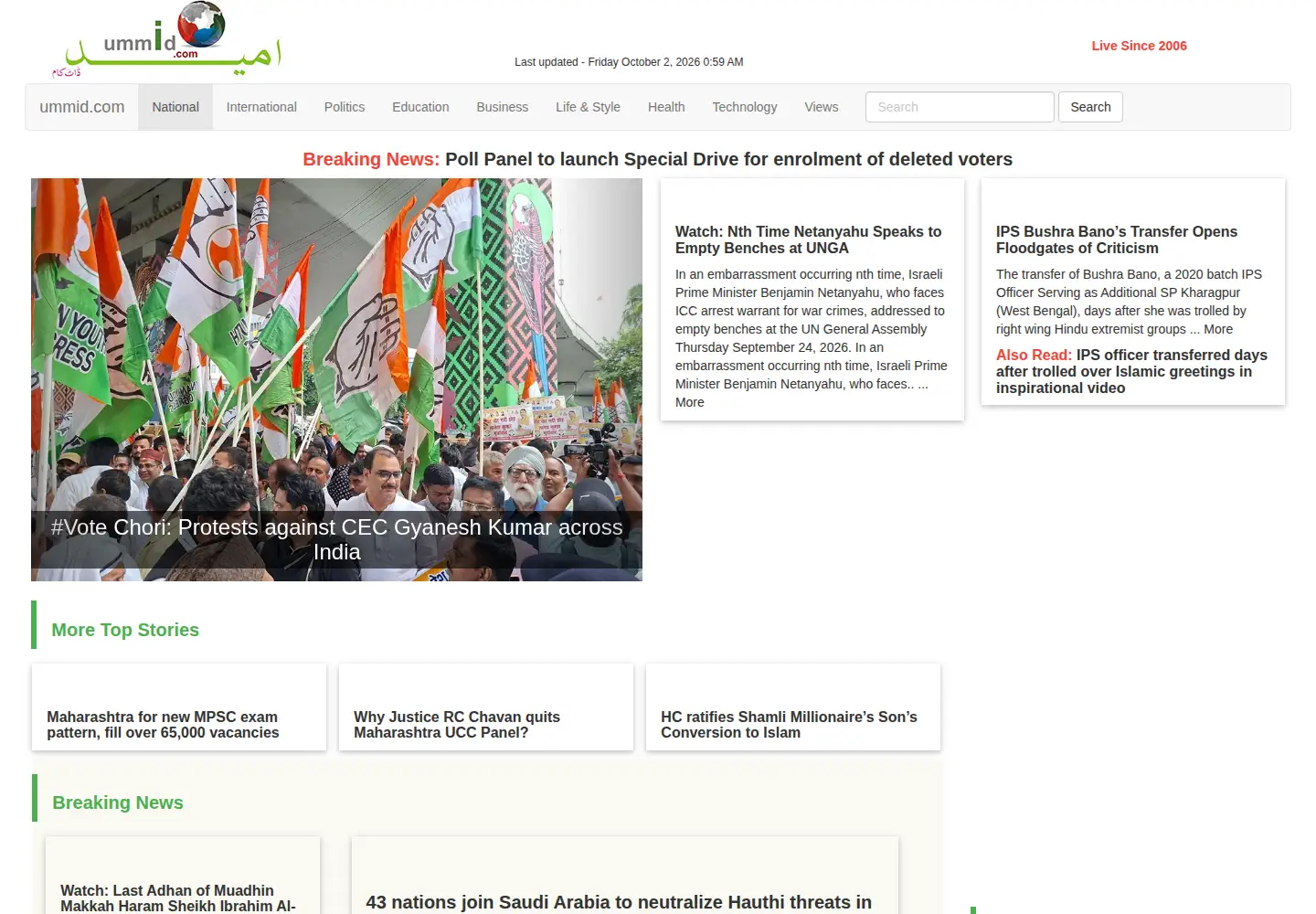The width and height of the screenshot is (1316, 914).
Task: Click the green Breaking News section heading
Action: tap(118, 802)
